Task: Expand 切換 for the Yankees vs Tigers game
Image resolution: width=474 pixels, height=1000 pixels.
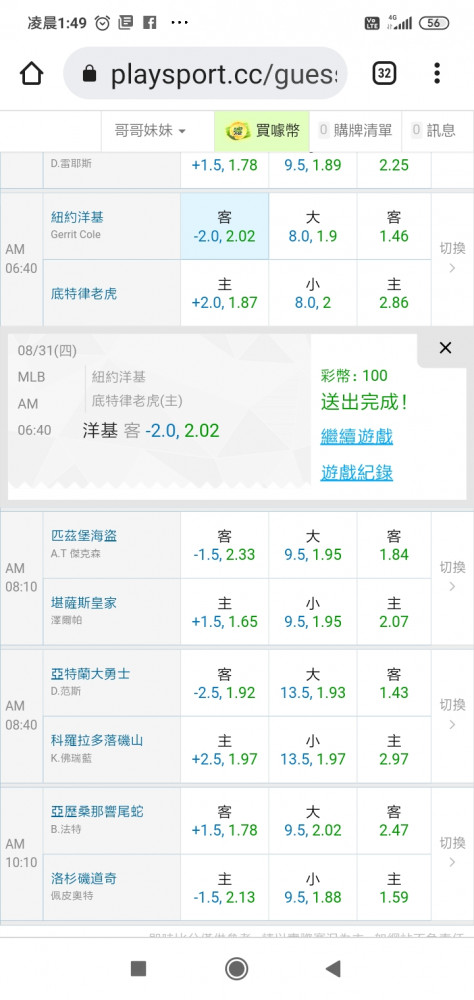Action: tap(452, 258)
